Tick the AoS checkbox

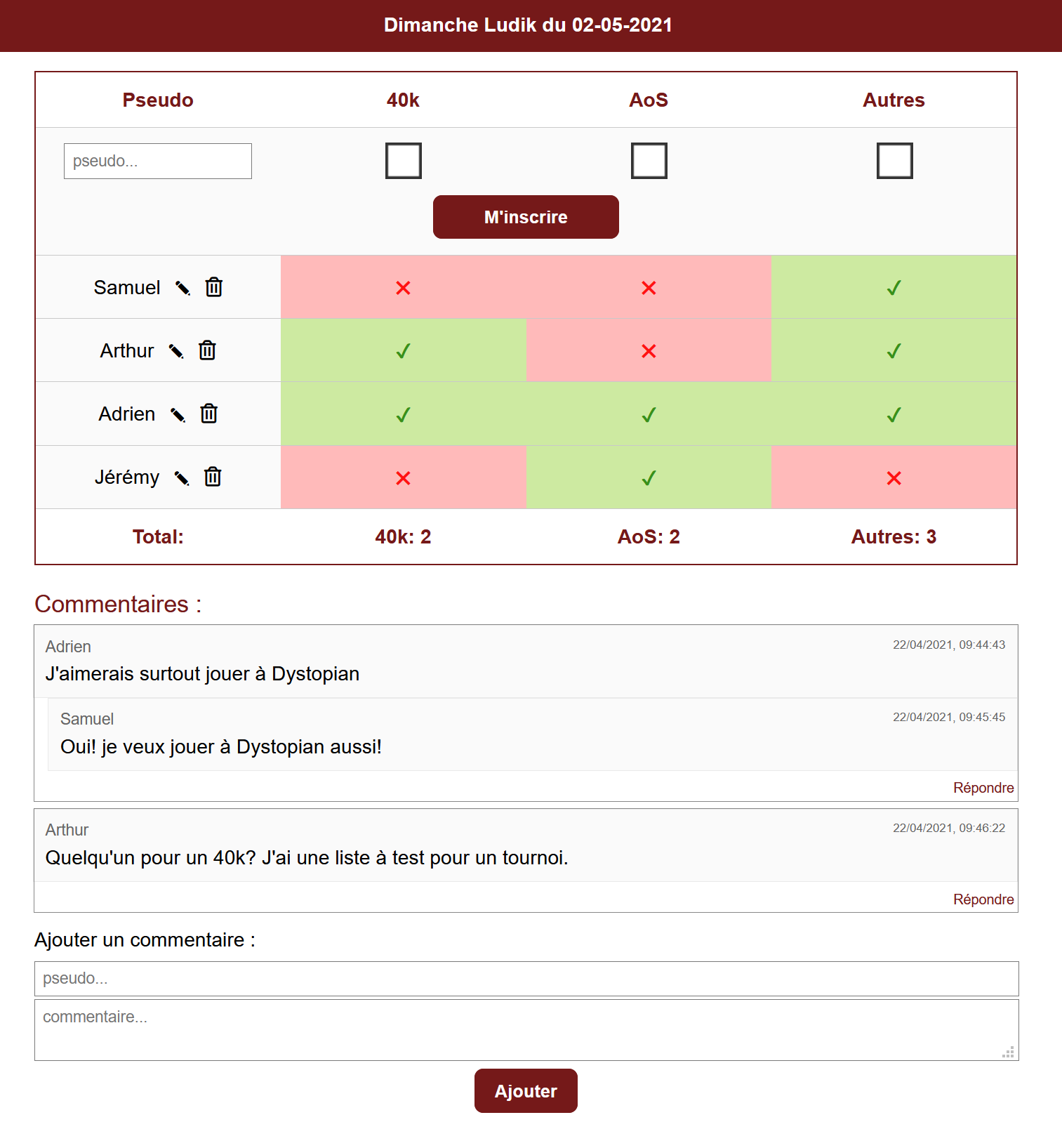point(649,161)
